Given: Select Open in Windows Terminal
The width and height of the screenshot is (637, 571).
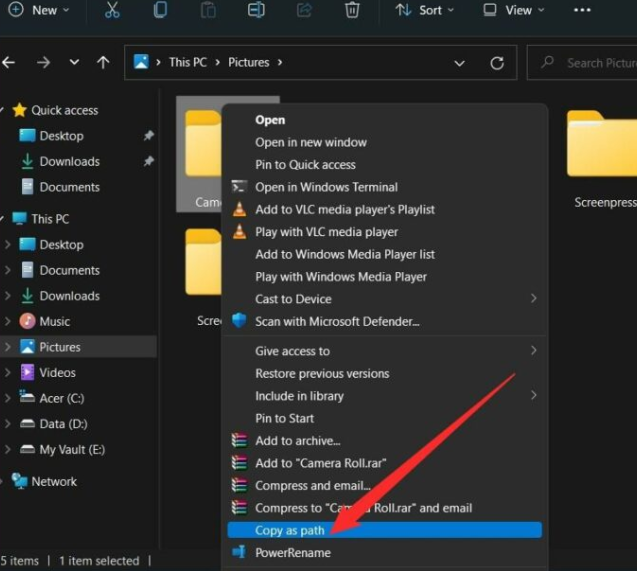Looking at the screenshot, I should (x=384, y=187).
